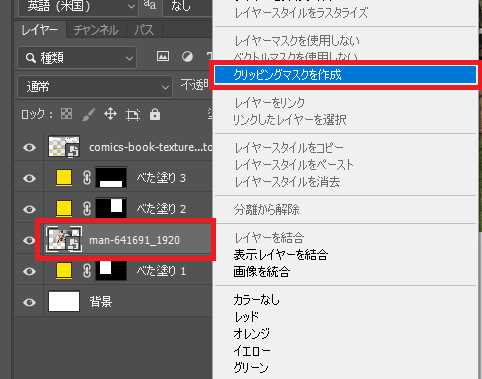The width and height of the screenshot is (482, 379).
Task: Click lock image pixels brush icon
Action: coord(88,115)
